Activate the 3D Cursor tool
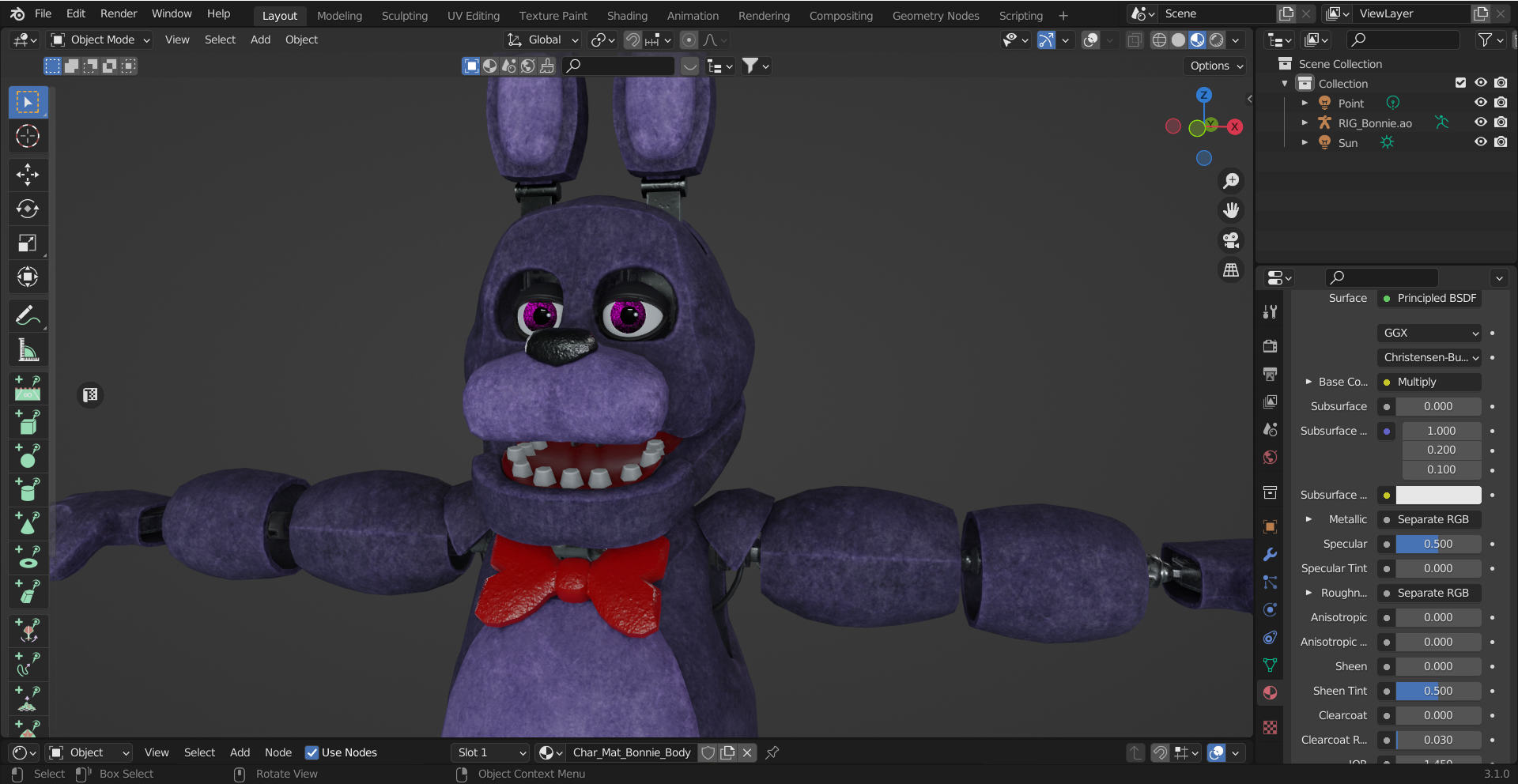Image resolution: width=1518 pixels, height=784 pixels. 28,137
